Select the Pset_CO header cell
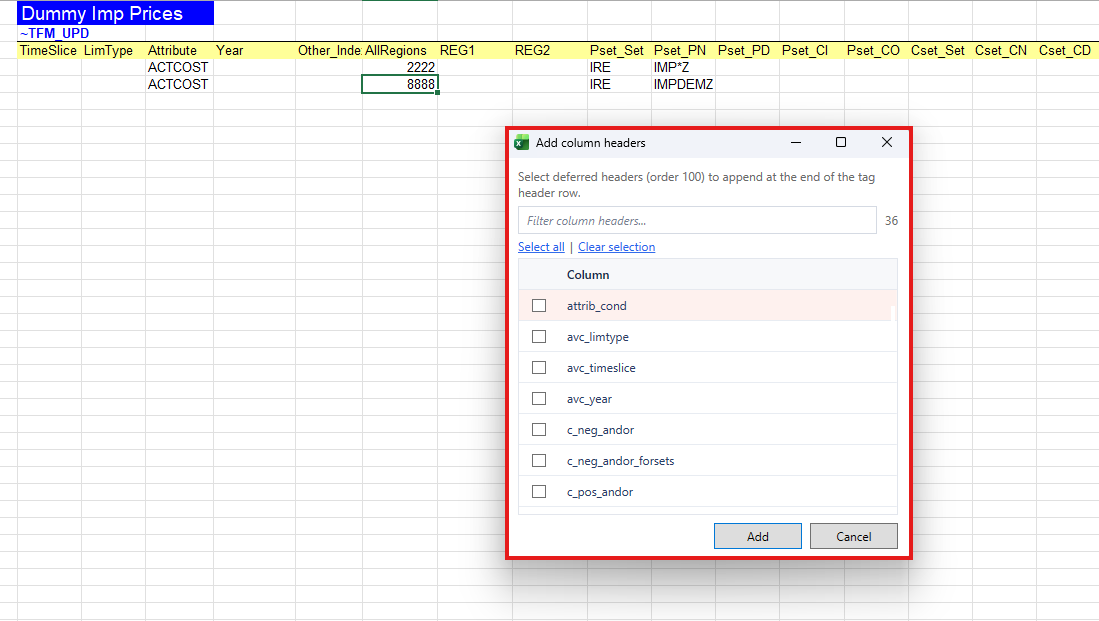The image size is (1099, 621). pos(876,50)
